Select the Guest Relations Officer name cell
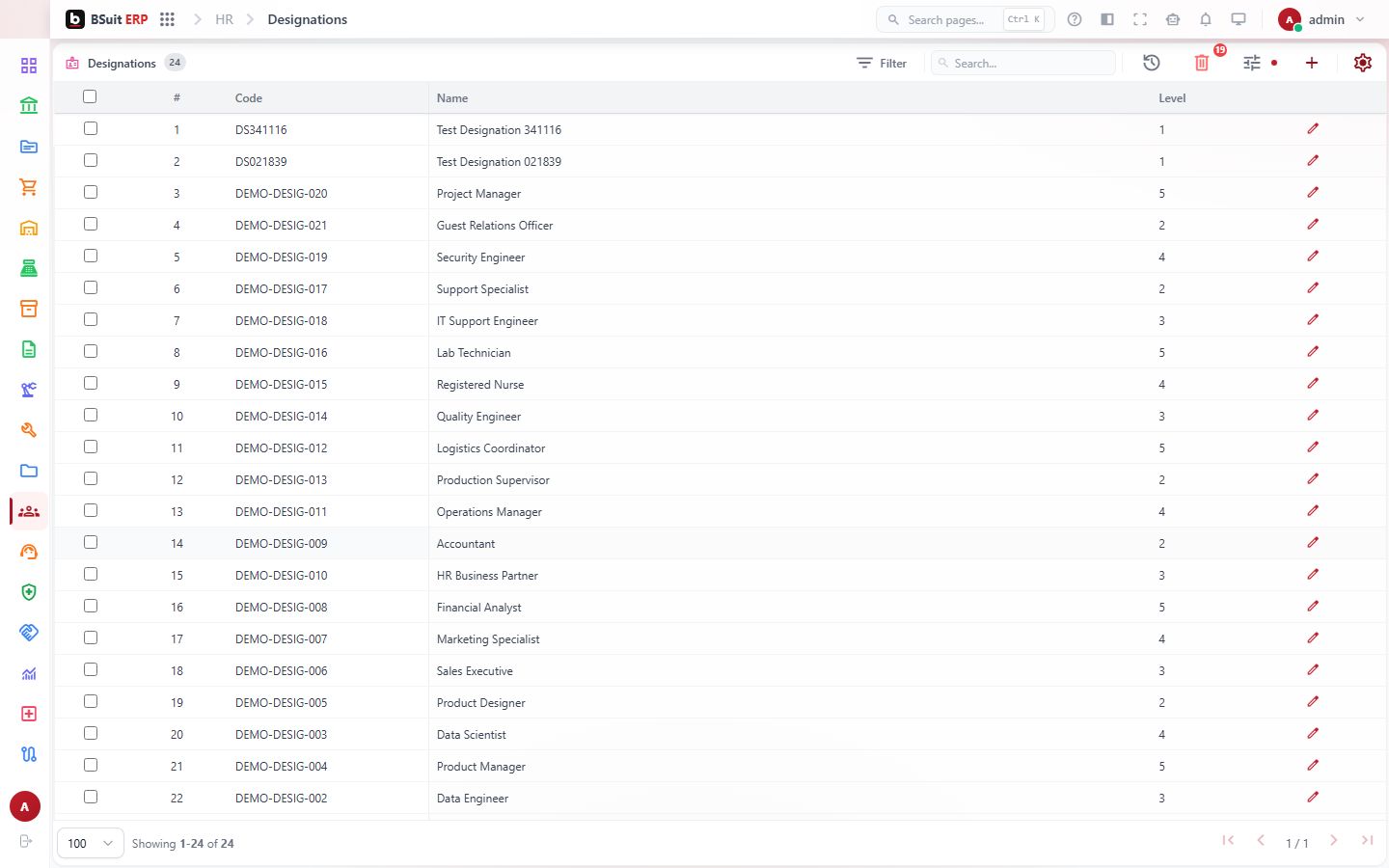This screenshot has width=1389, height=868. click(x=495, y=226)
